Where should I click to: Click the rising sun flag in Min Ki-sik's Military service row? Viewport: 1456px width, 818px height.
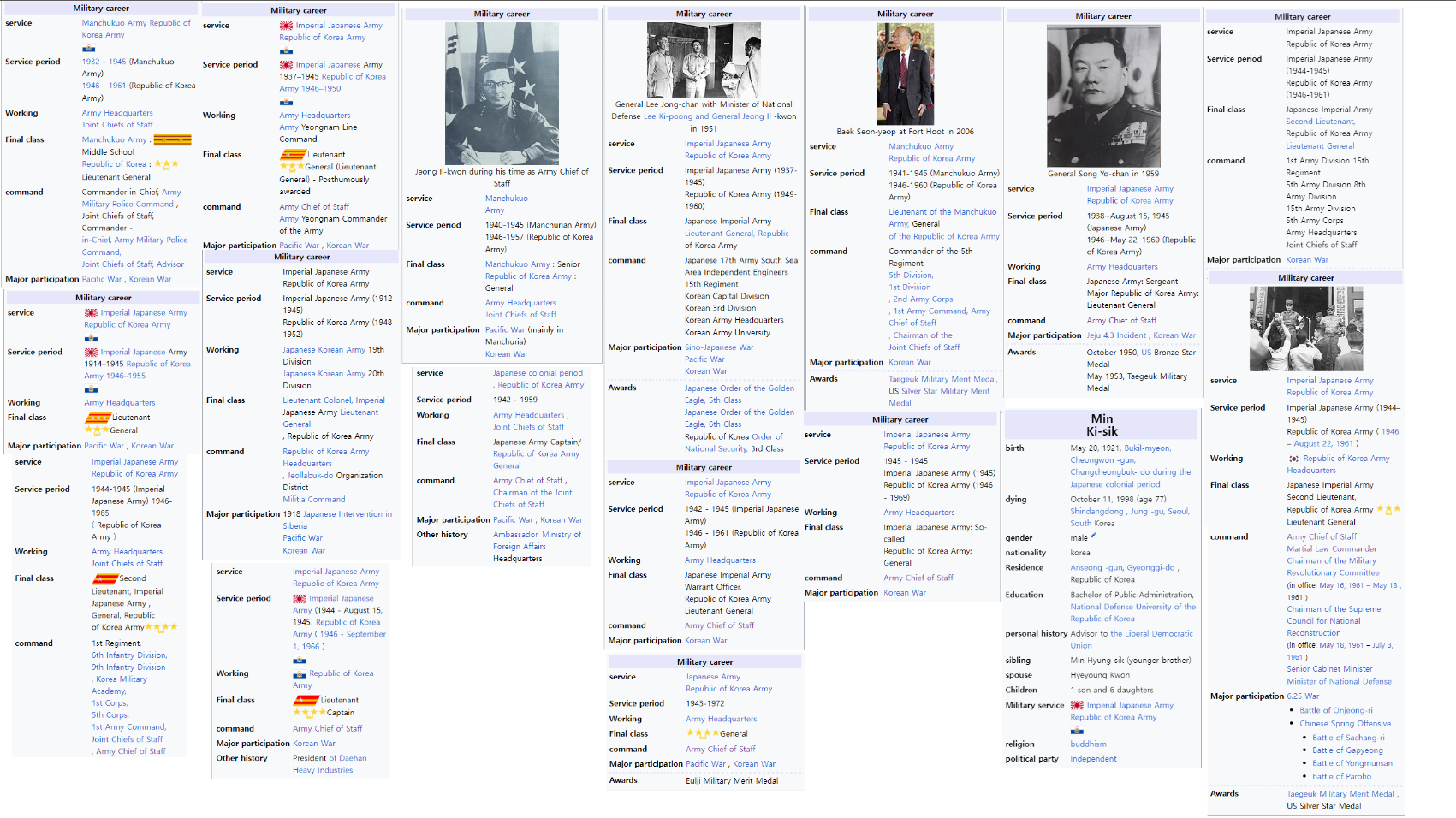1077,706
